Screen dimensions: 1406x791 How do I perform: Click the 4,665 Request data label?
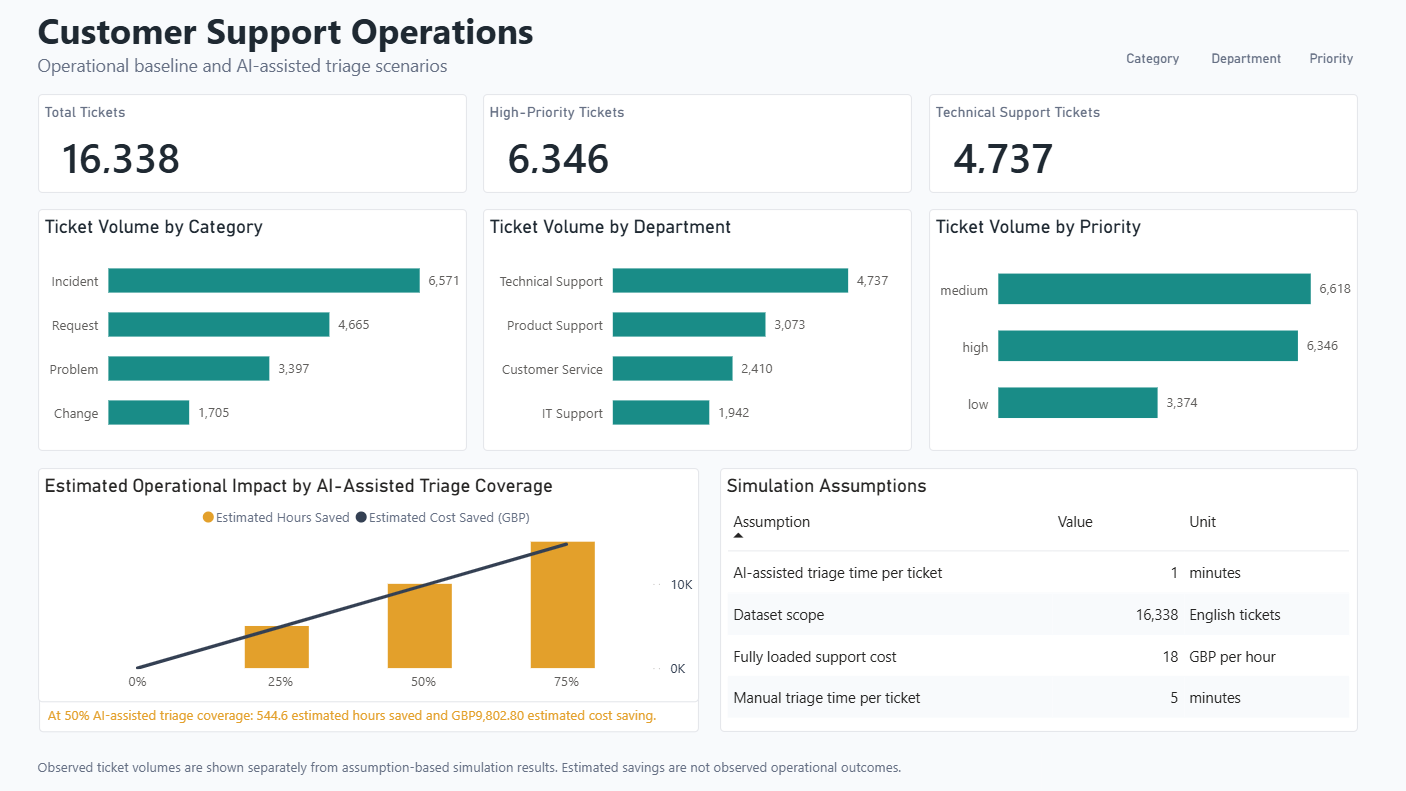click(x=354, y=325)
